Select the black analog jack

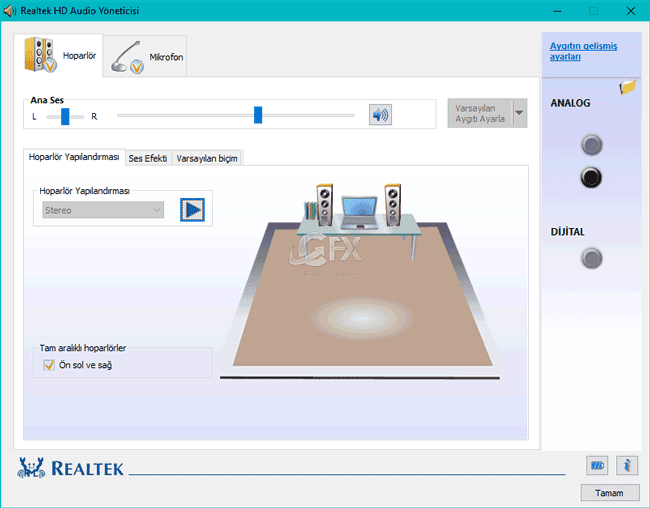(x=591, y=177)
